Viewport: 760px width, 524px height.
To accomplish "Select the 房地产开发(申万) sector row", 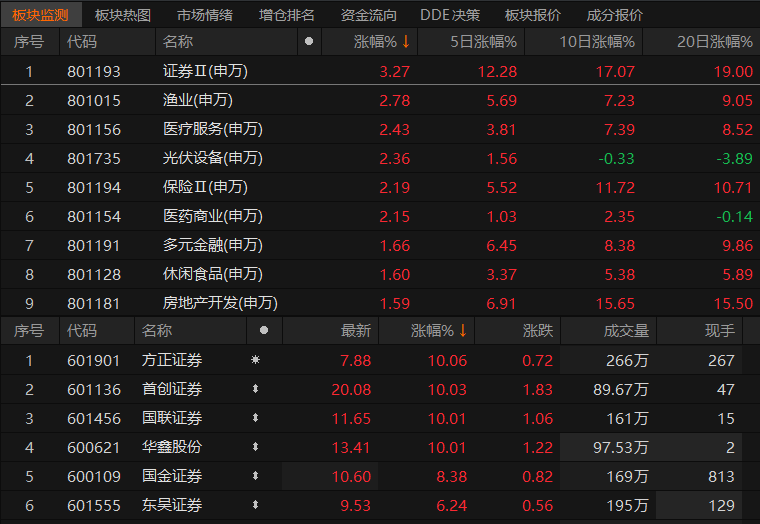I will click(220, 303).
